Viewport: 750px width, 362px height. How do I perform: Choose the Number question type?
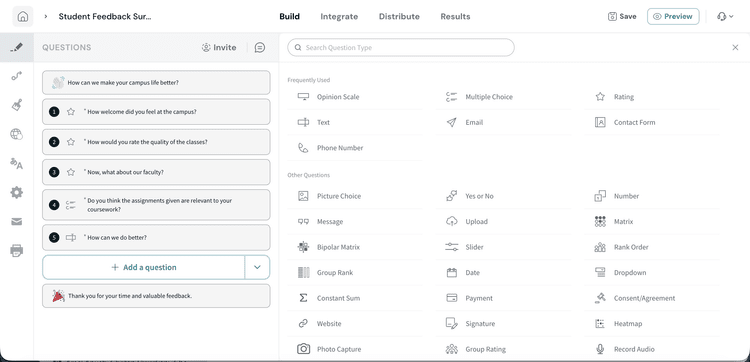[652, 196]
